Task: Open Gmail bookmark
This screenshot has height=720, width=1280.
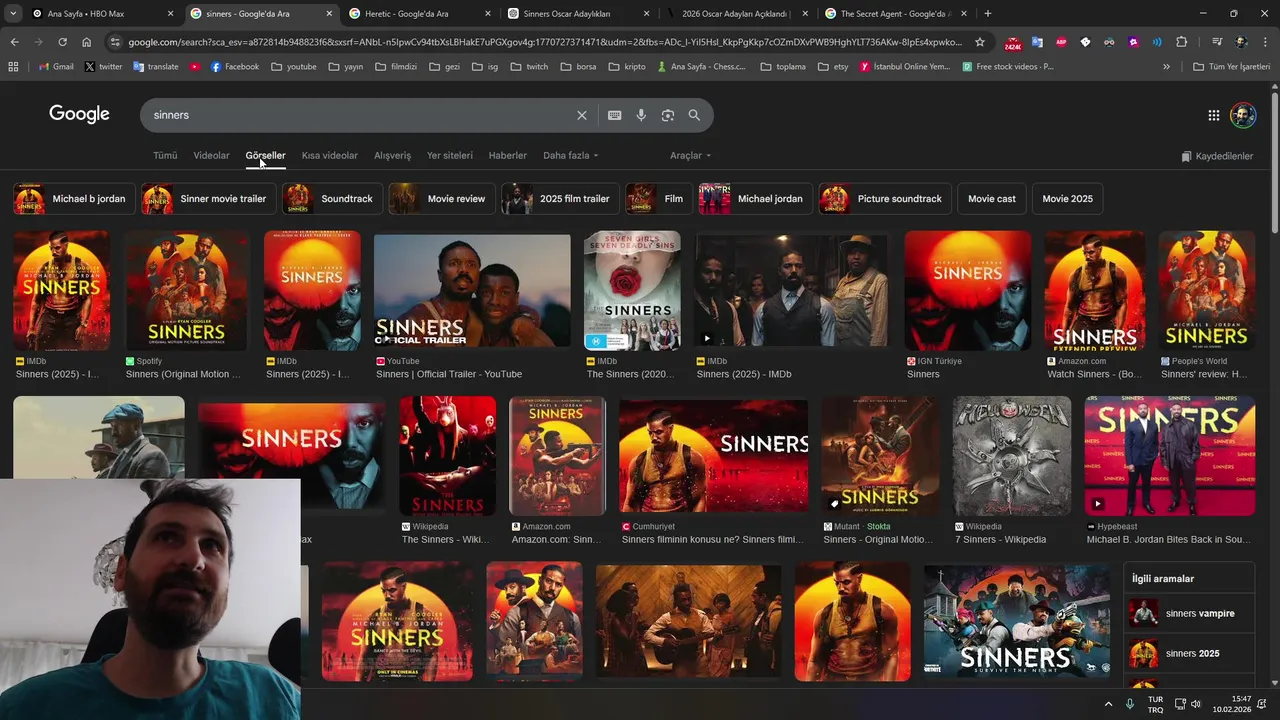Action: click(x=56, y=67)
